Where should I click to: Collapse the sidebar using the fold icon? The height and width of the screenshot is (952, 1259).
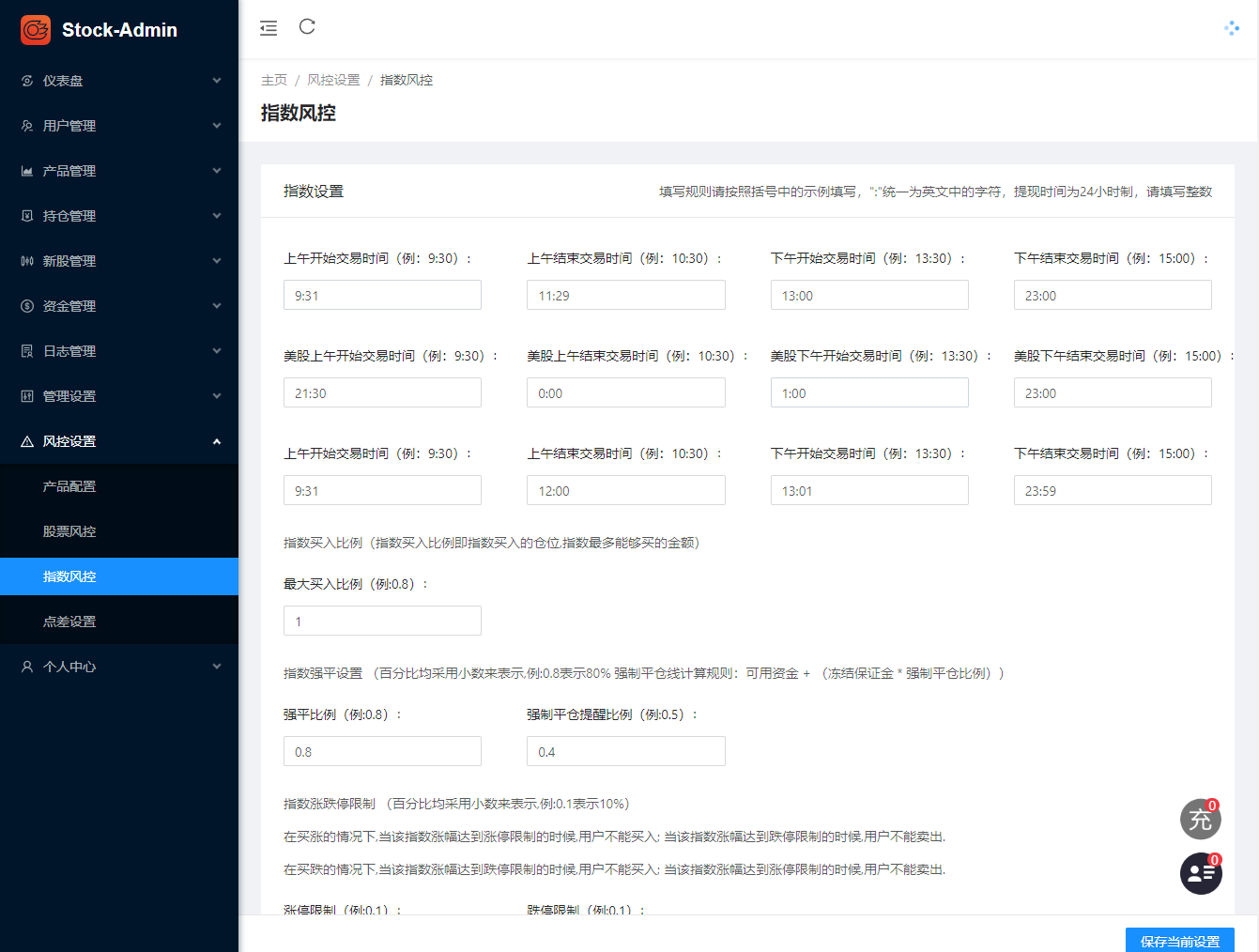pyautogui.click(x=269, y=28)
